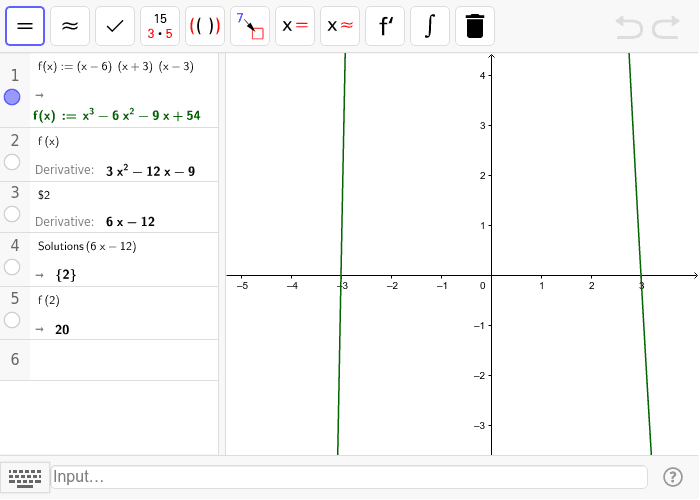Image resolution: width=700 pixels, height=500 pixels.
Task: Select row header number 5
Action: 15,298
